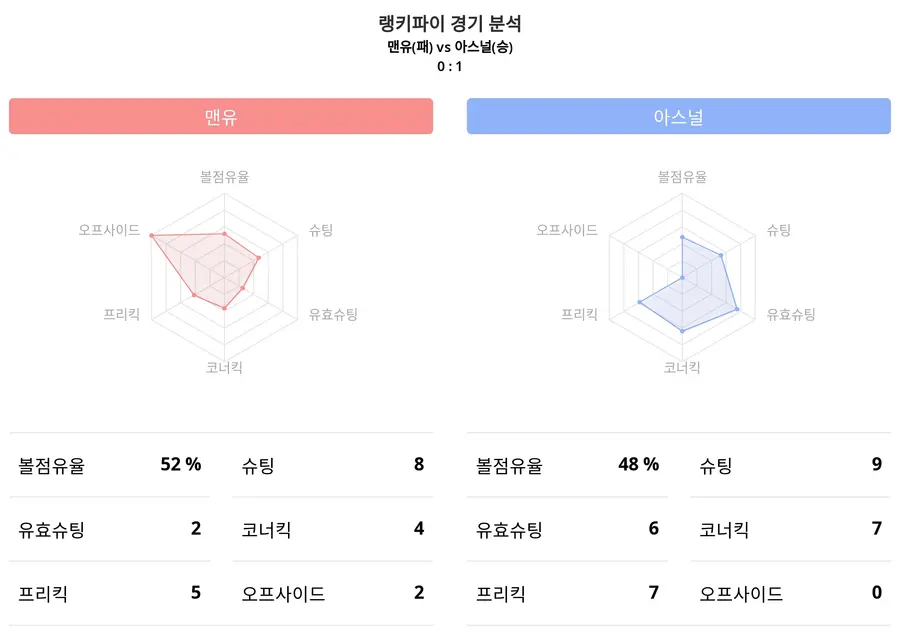Select the 맨유 오프사이드 stat row label
This screenshot has height=635, width=900.
[283, 593]
